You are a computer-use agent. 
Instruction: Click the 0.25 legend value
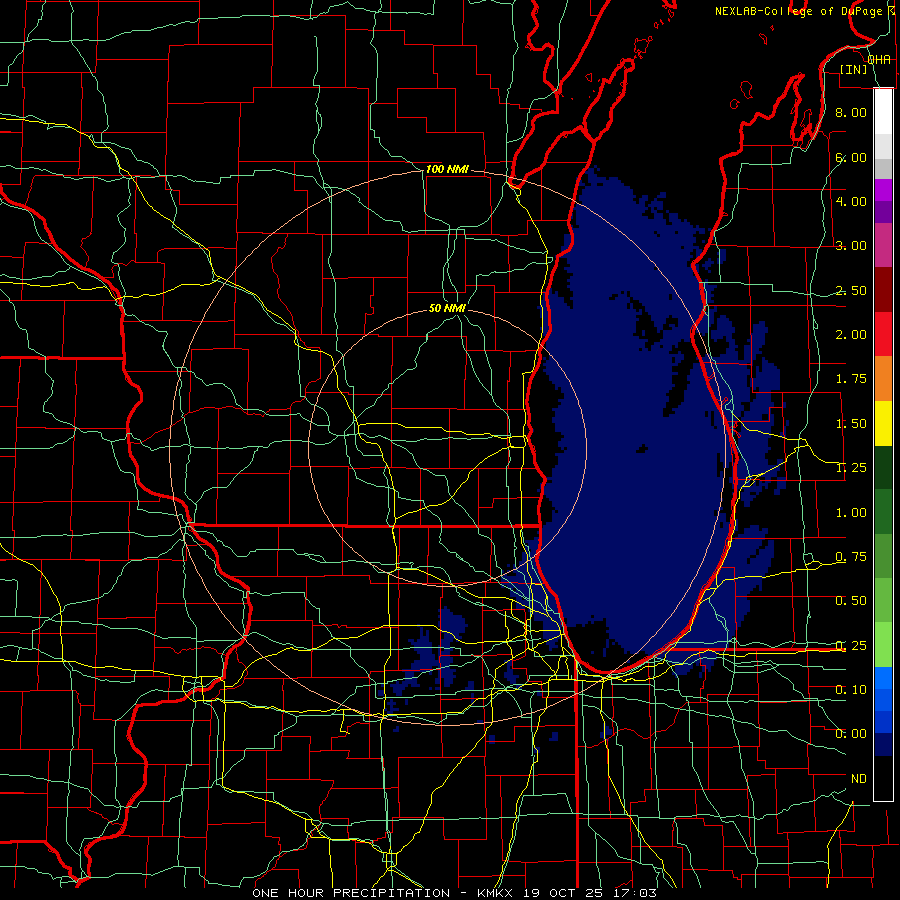851,646
